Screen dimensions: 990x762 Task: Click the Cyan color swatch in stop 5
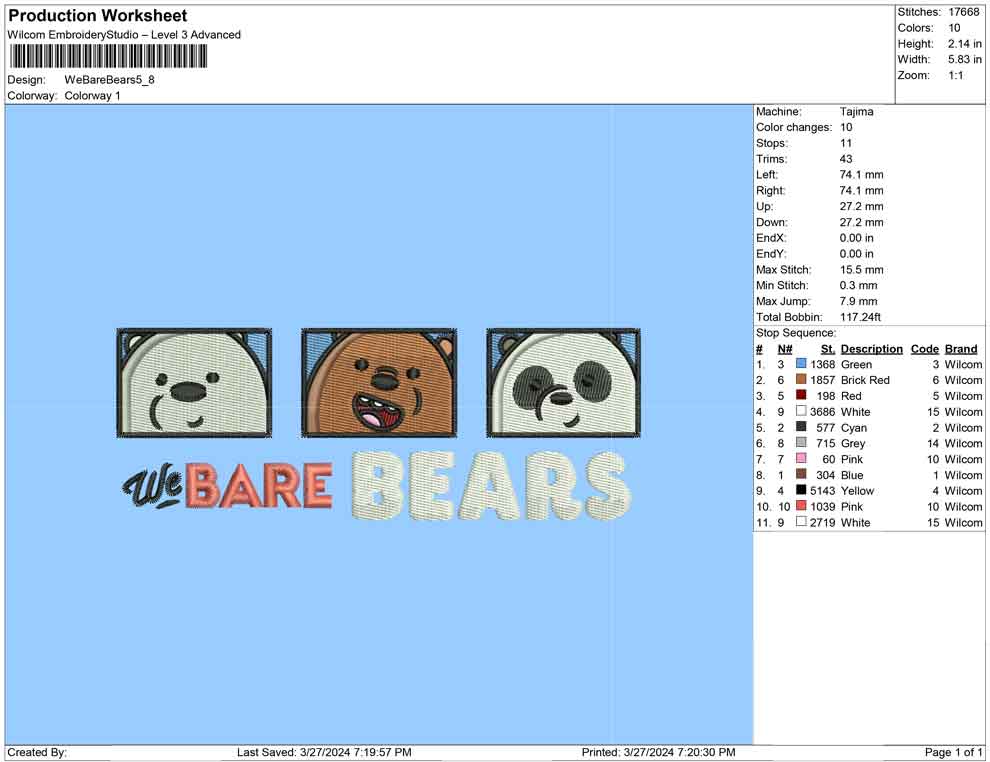pos(801,427)
